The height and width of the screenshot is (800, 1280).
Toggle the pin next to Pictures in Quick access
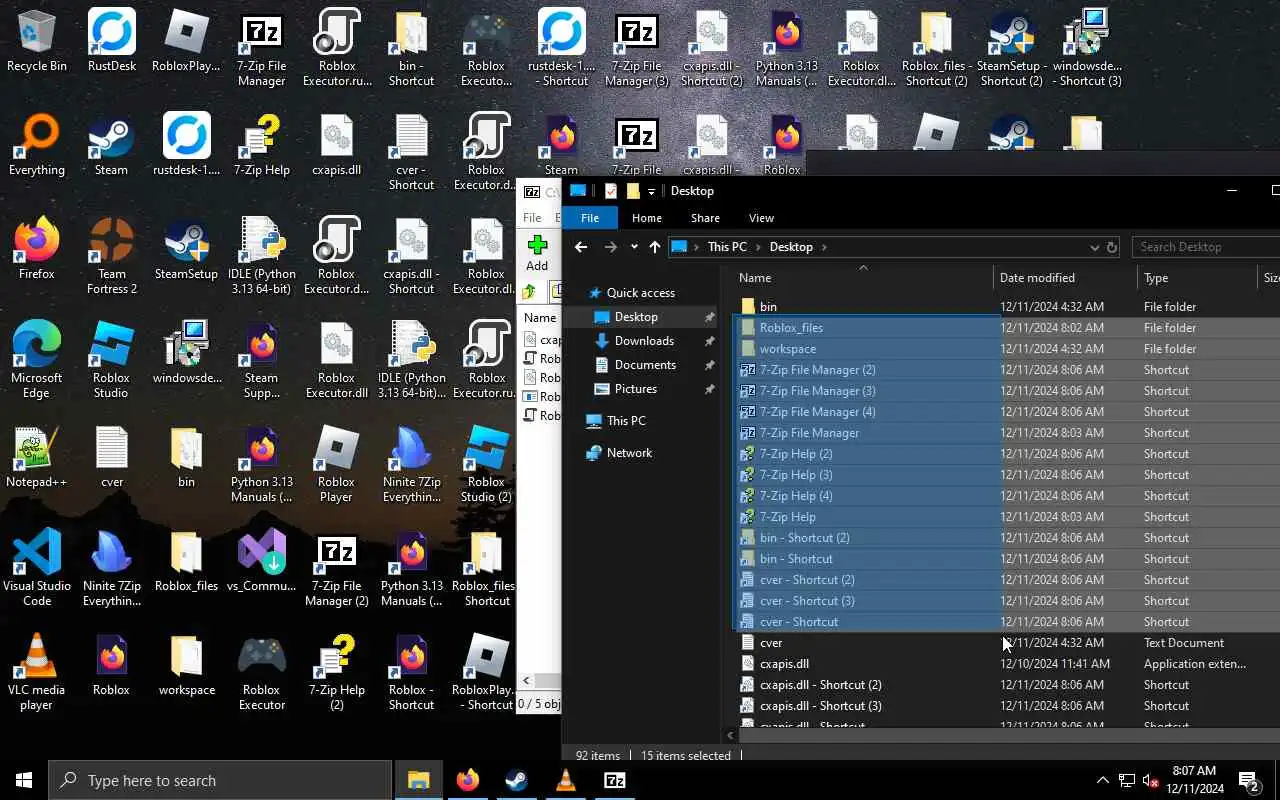tap(709, 389)
